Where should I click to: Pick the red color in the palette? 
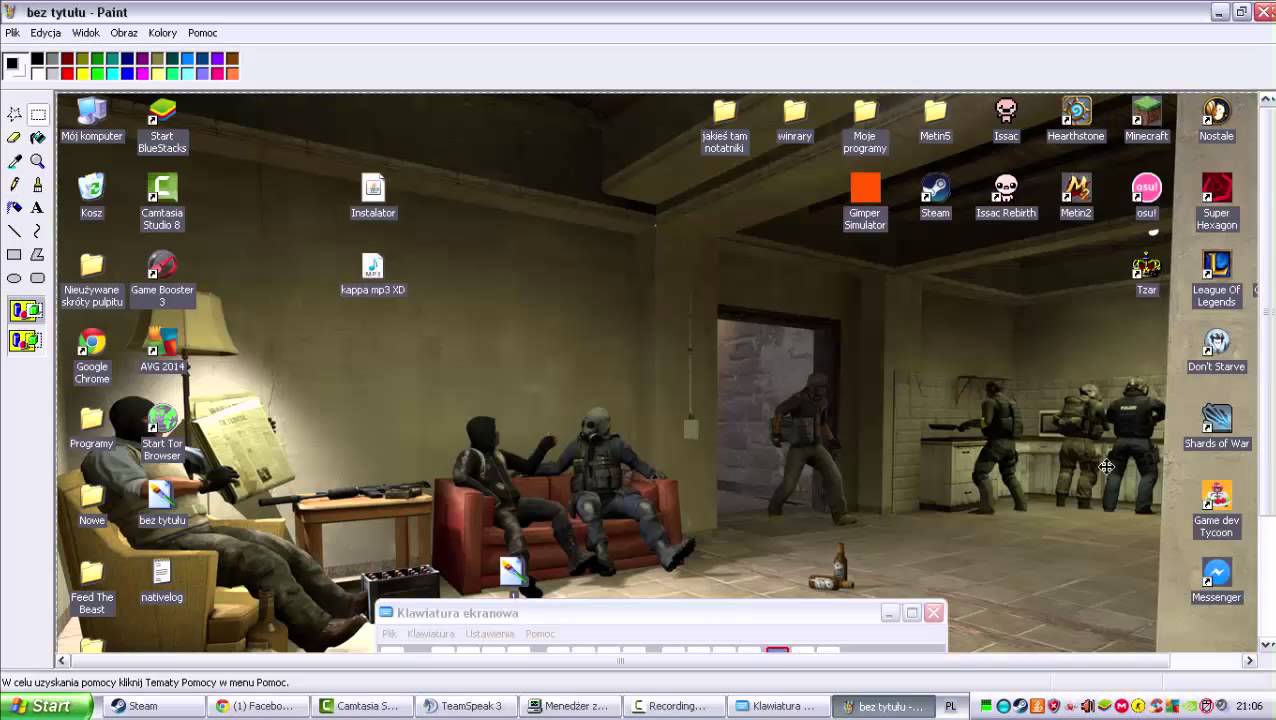tap(67, 73)
